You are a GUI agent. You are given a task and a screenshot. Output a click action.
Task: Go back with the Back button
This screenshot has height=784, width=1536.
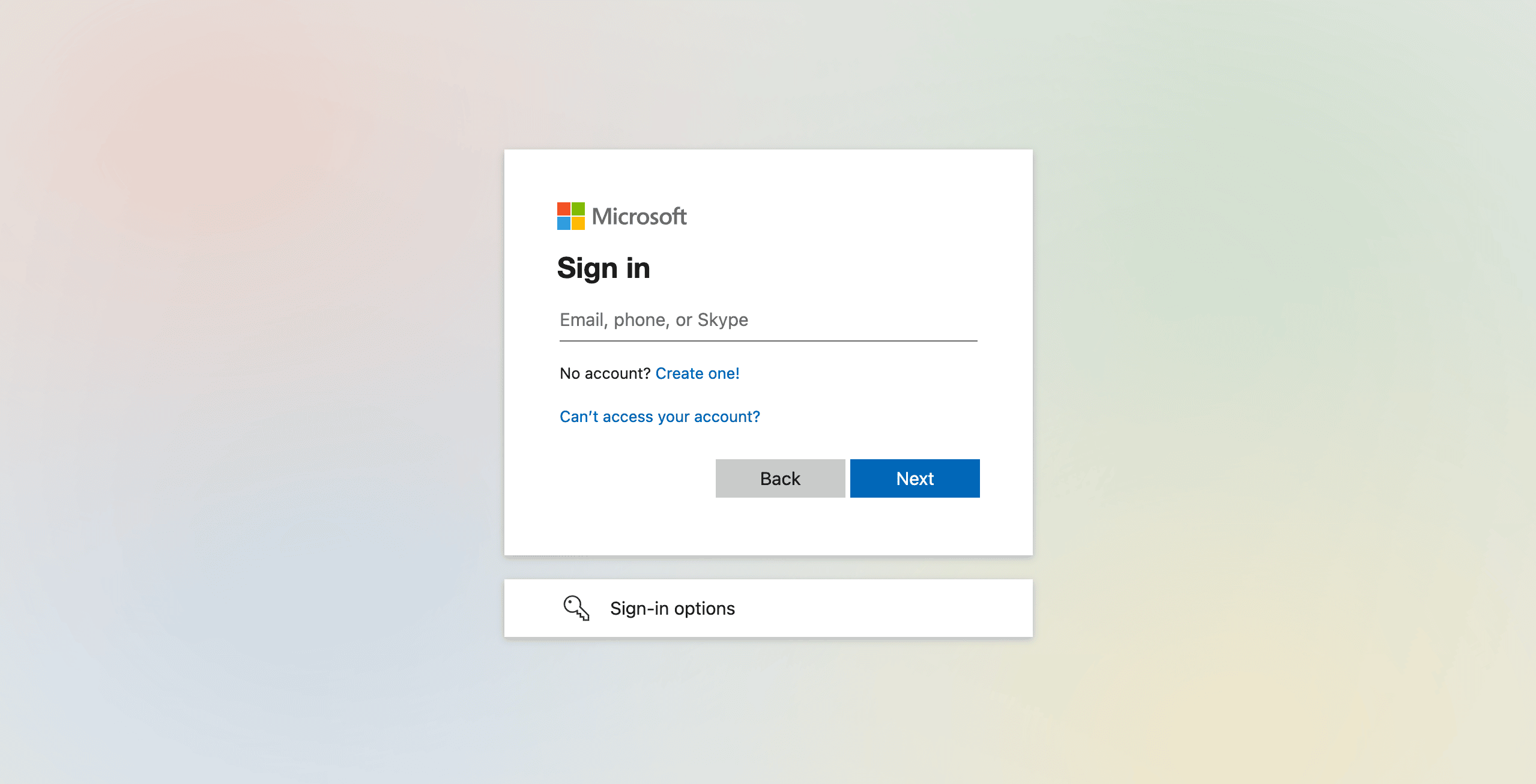click(780, 478)
